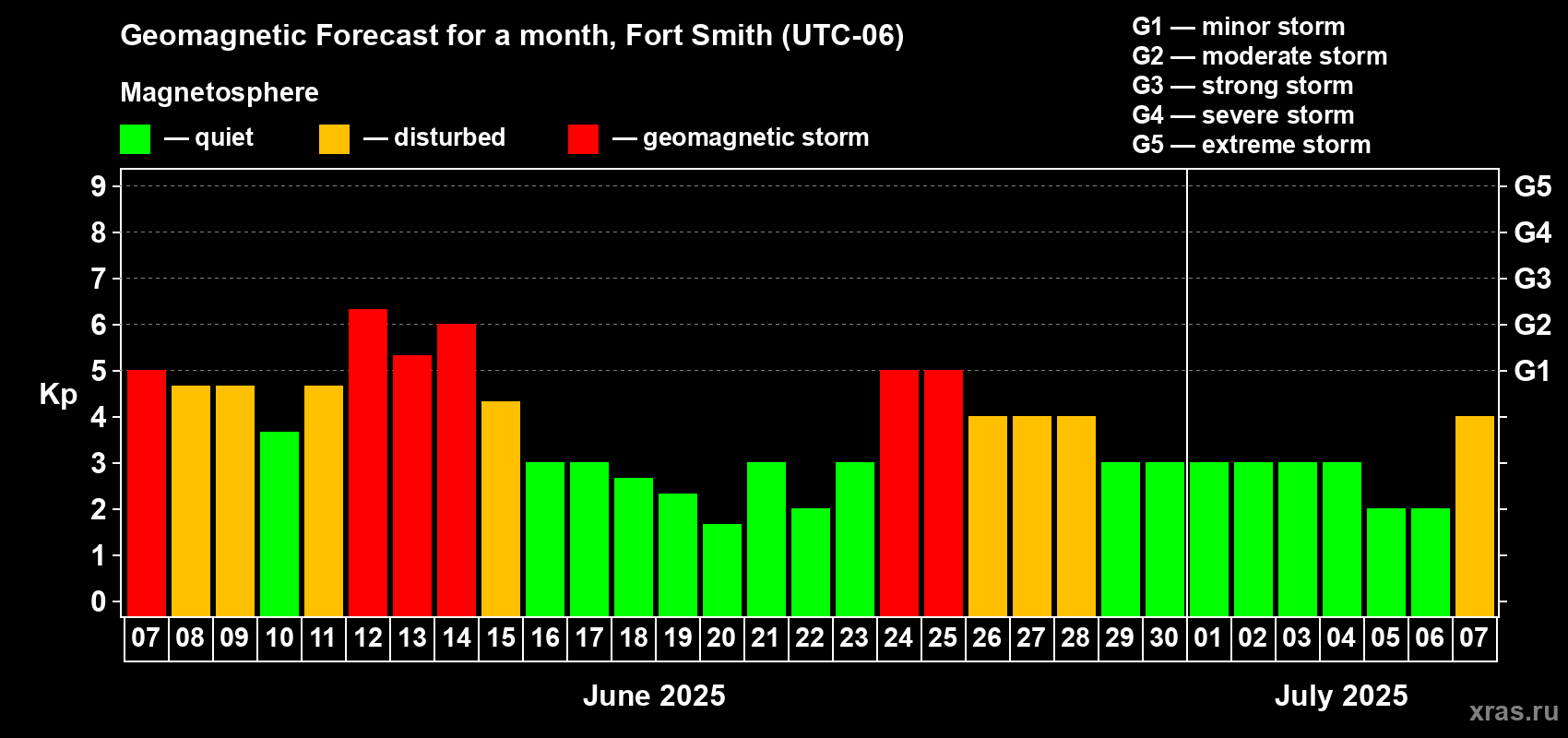This screenshot has width=1568, height=738.
Task: Click the G3 label on right axis
Action: click(1533, 279)
